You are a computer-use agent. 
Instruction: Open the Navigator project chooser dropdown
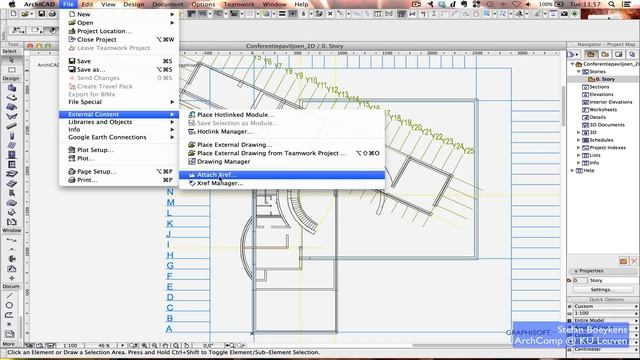(x=573, y=54)
